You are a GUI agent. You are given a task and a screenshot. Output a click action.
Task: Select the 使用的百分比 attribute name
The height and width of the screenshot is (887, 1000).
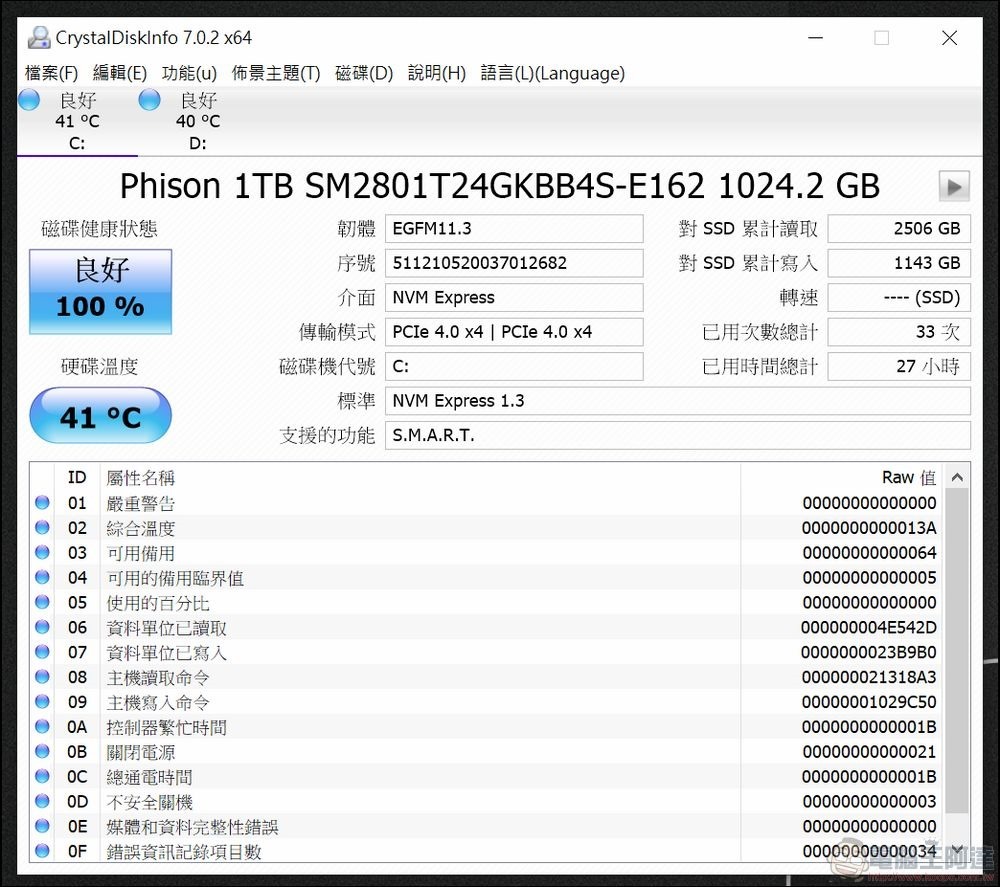(158, 603)
